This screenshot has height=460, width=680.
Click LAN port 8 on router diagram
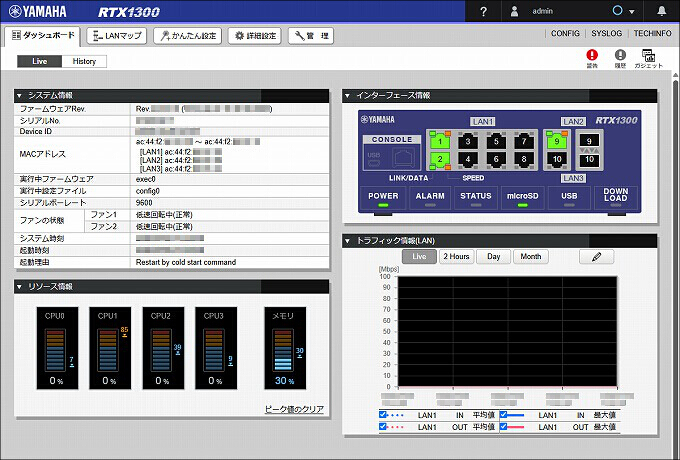[x=523, y=159]
